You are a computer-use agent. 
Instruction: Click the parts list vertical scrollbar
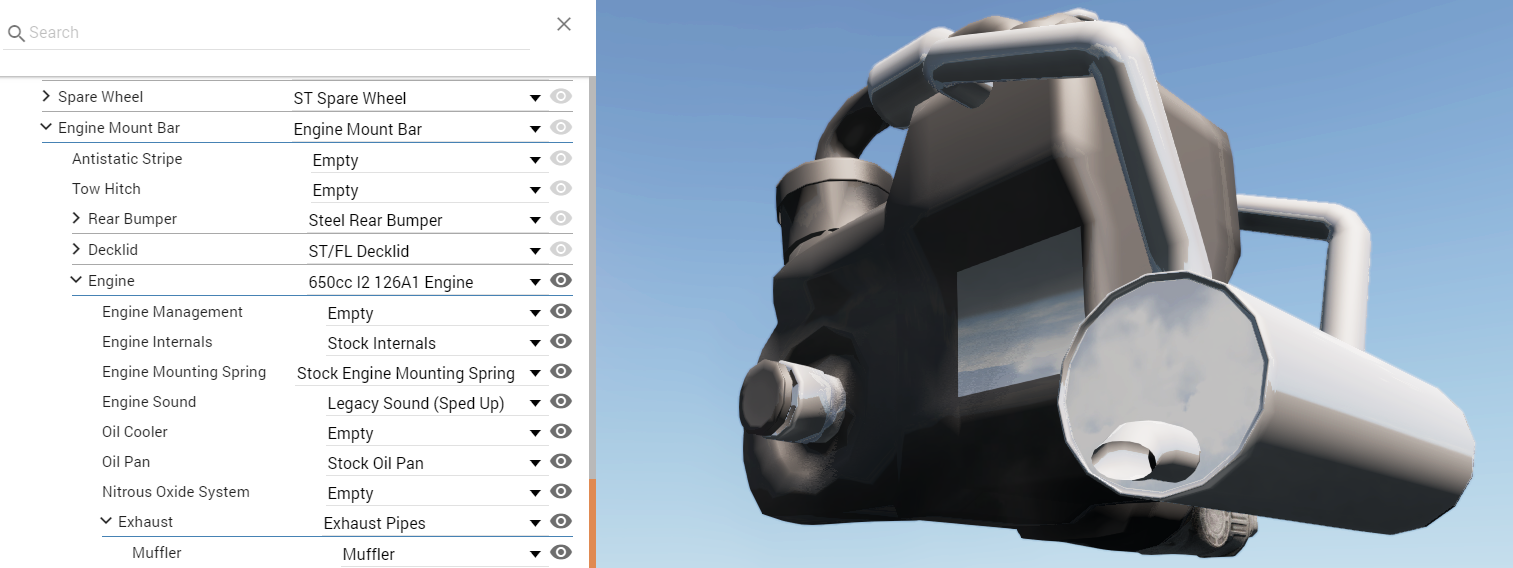point(591,523)
